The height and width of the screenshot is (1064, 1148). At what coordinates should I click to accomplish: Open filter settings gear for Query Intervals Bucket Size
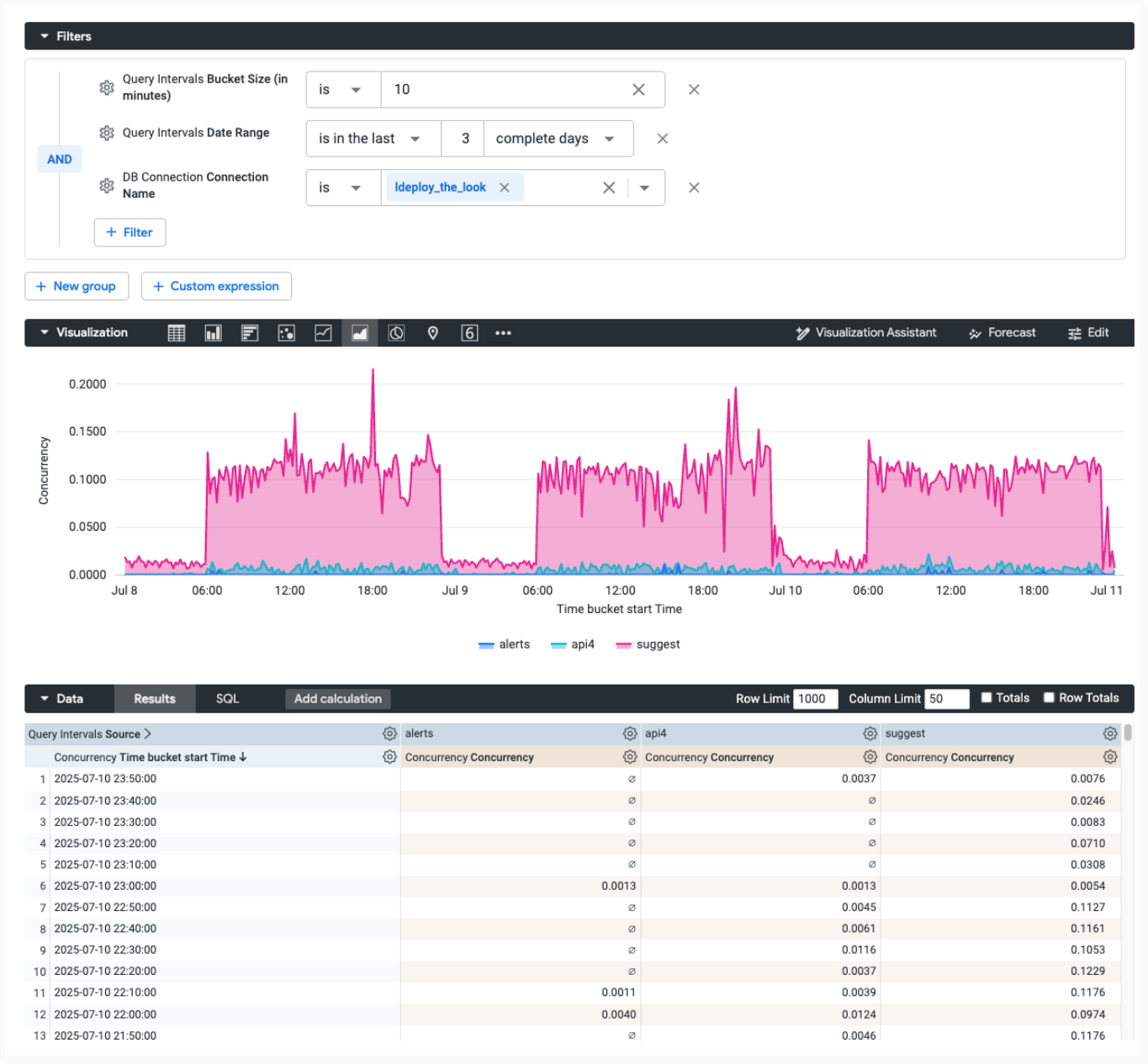(x=106, y=87)
